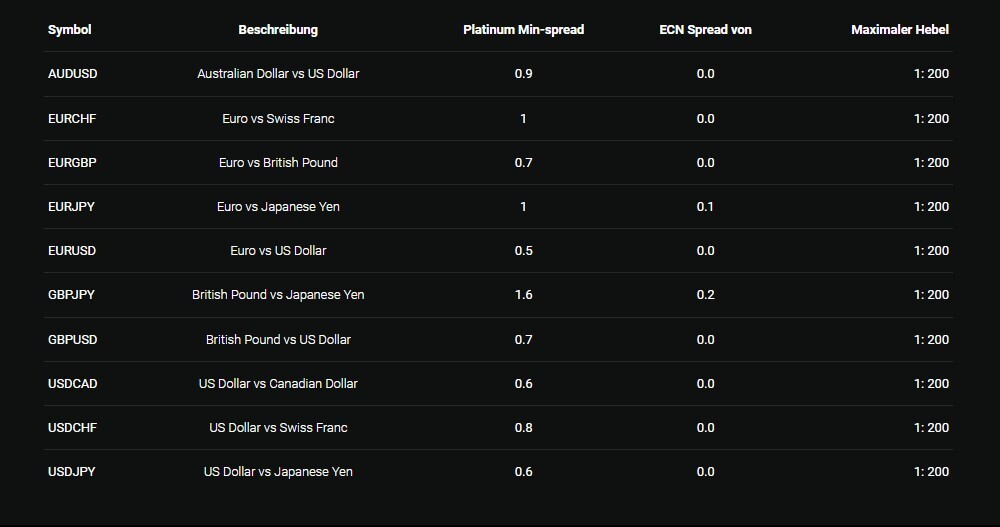Select the USDJPY symbol
This screenshot has width=1000, height=527.
(x=72, y=472)
